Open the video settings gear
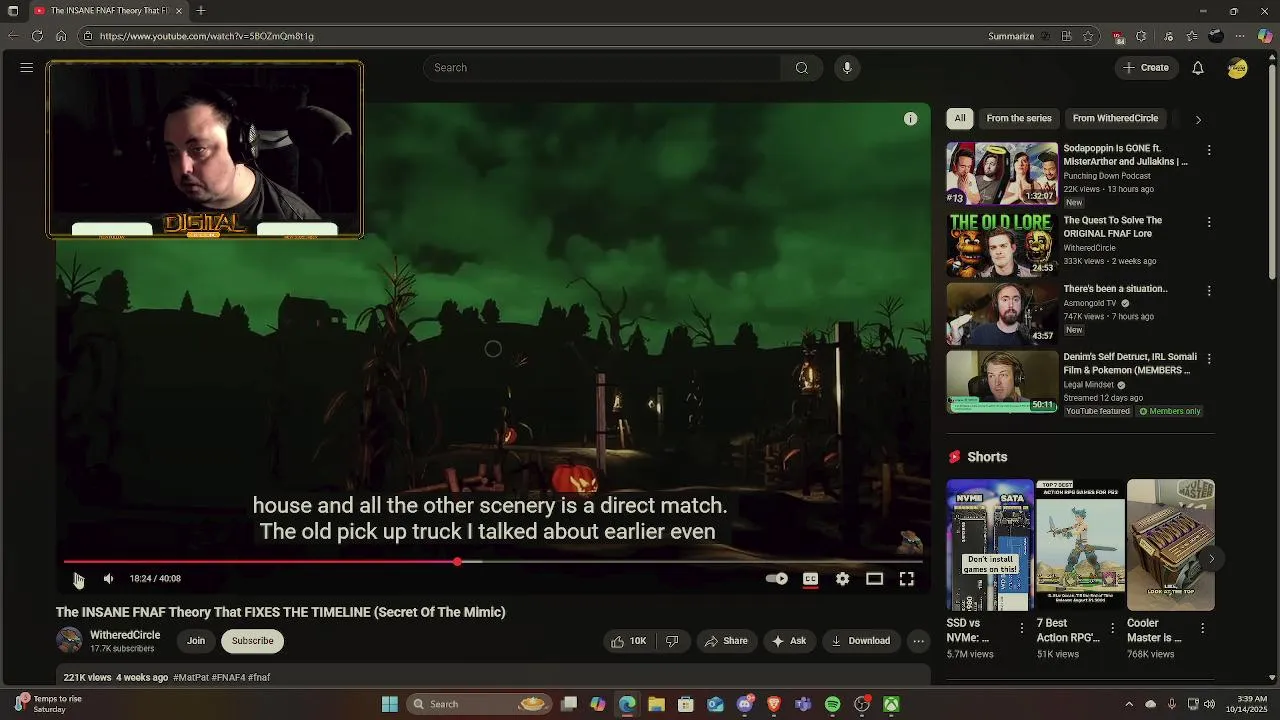 pos(842,578)
